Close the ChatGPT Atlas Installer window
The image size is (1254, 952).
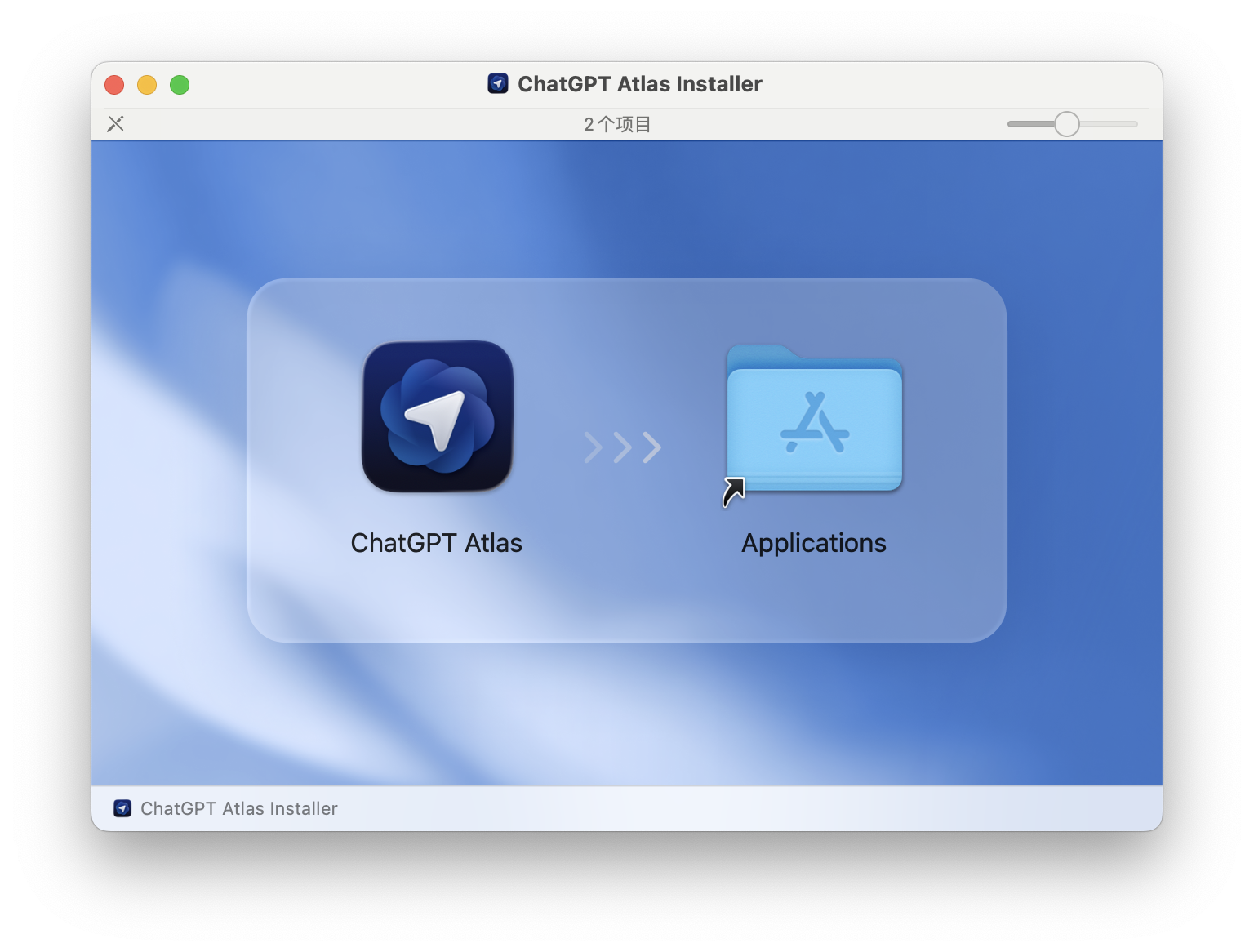tap(114, 85)
